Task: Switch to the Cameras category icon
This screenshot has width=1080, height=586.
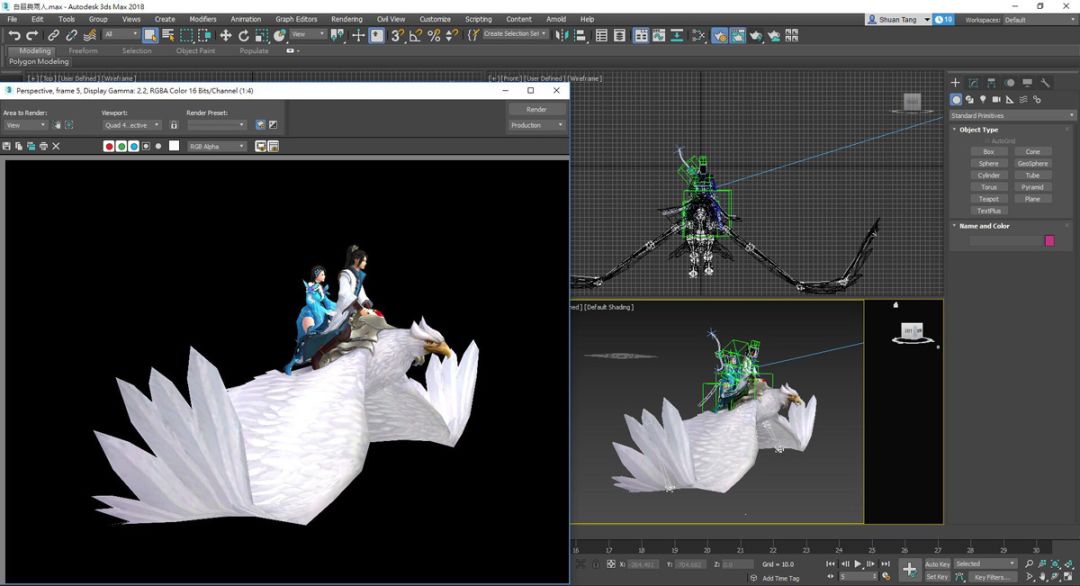Action: tap(997, 100)
